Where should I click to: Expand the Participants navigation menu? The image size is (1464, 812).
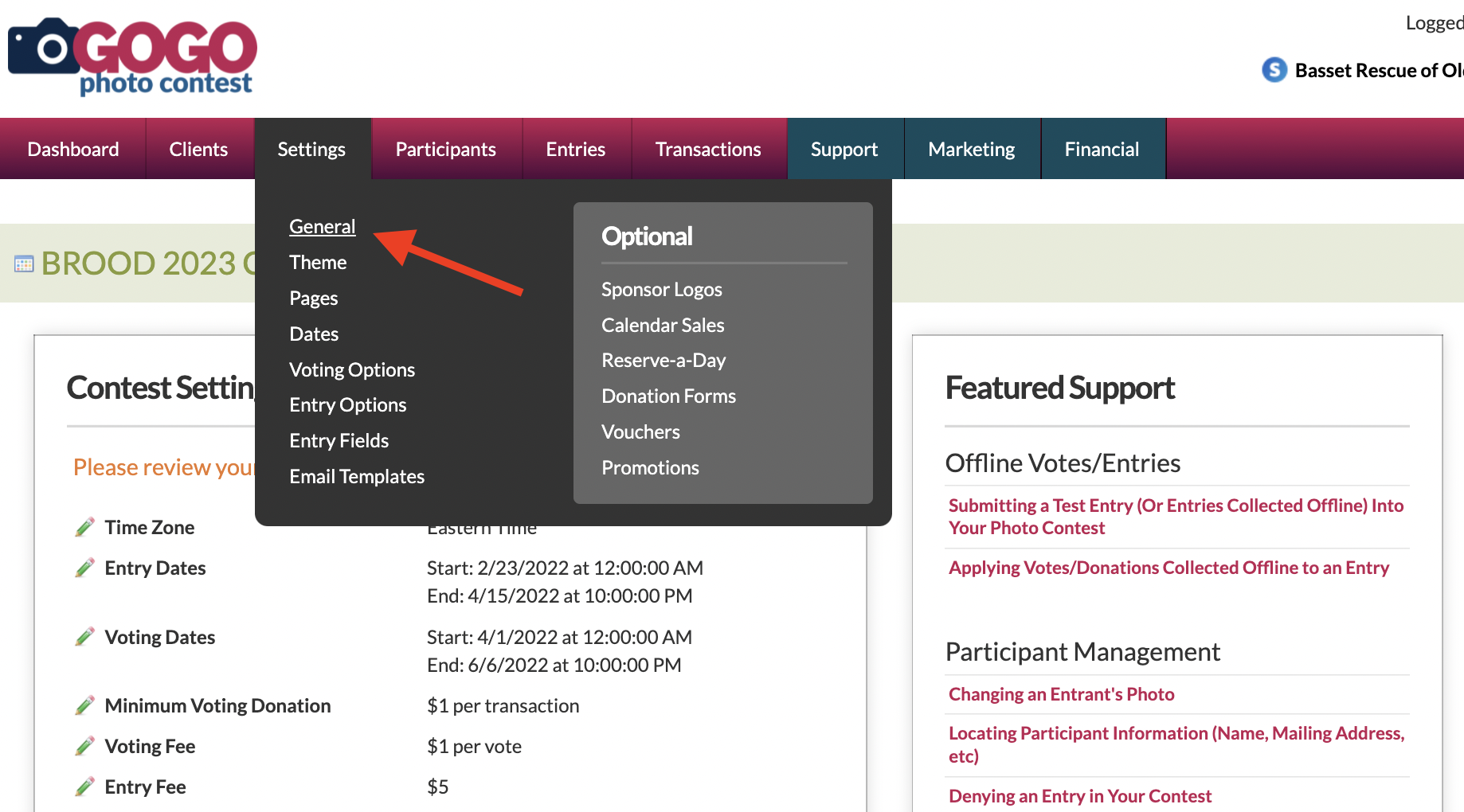(x=445, y=149)
